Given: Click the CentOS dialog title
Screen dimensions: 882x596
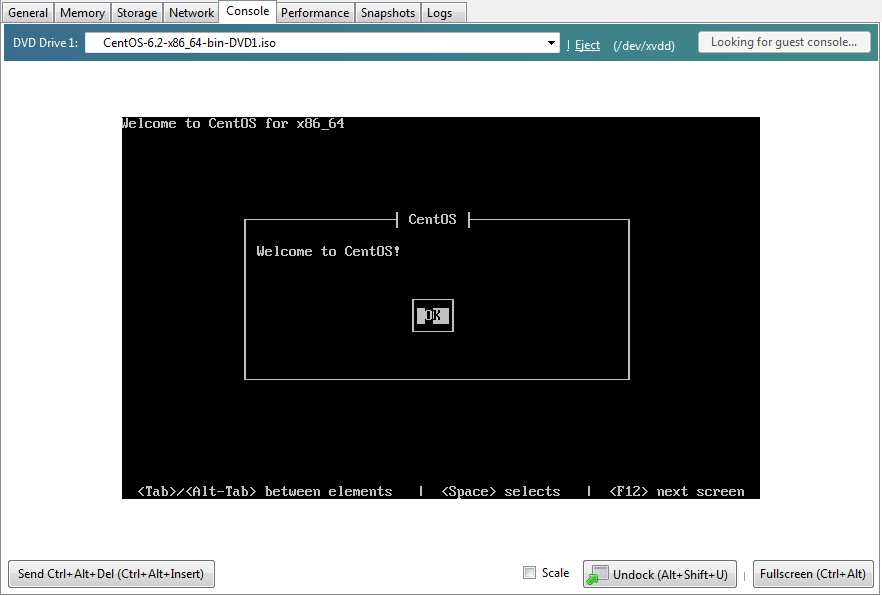Looking at the screenshot, I should coord(432,219).
